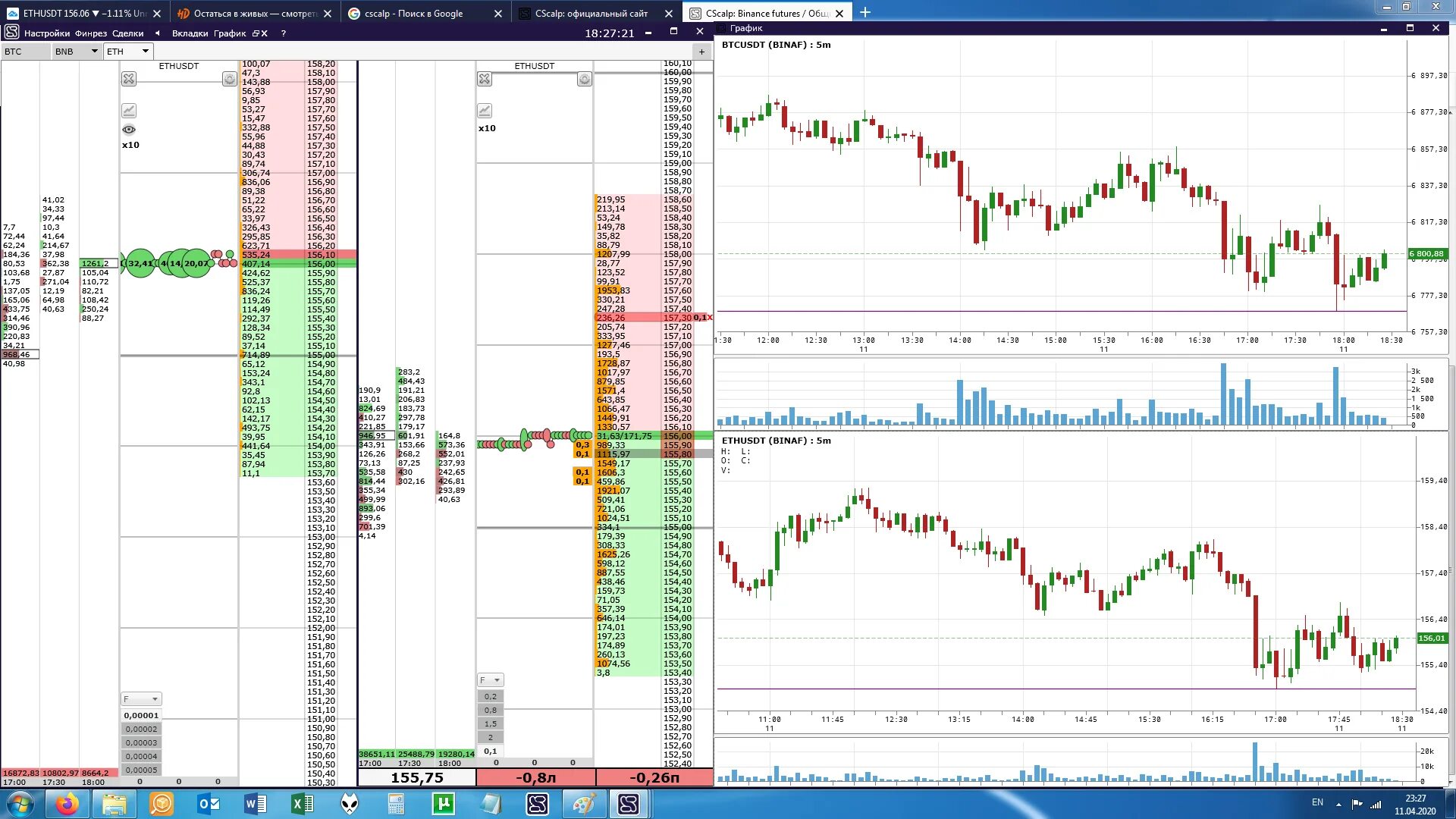The image size is (1456, 819).
Task: Select the 0,00002 volume preset
Action: [141, 730]
